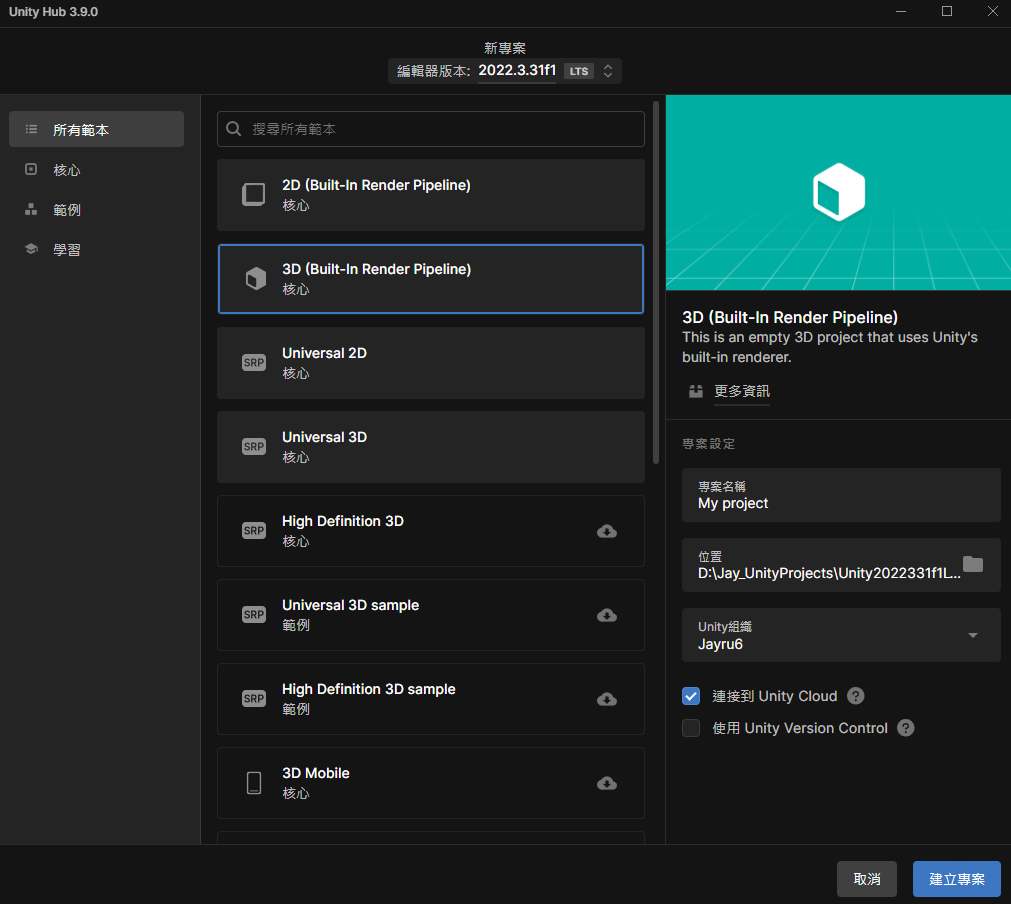The height and width of the screenshot is (904, 1011).
Task: Click the 取消 button
Action: [867, 879]
